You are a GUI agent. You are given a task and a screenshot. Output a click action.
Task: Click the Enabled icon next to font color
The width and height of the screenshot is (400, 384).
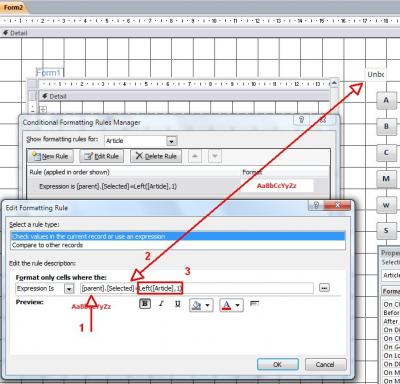pos(255,303)
